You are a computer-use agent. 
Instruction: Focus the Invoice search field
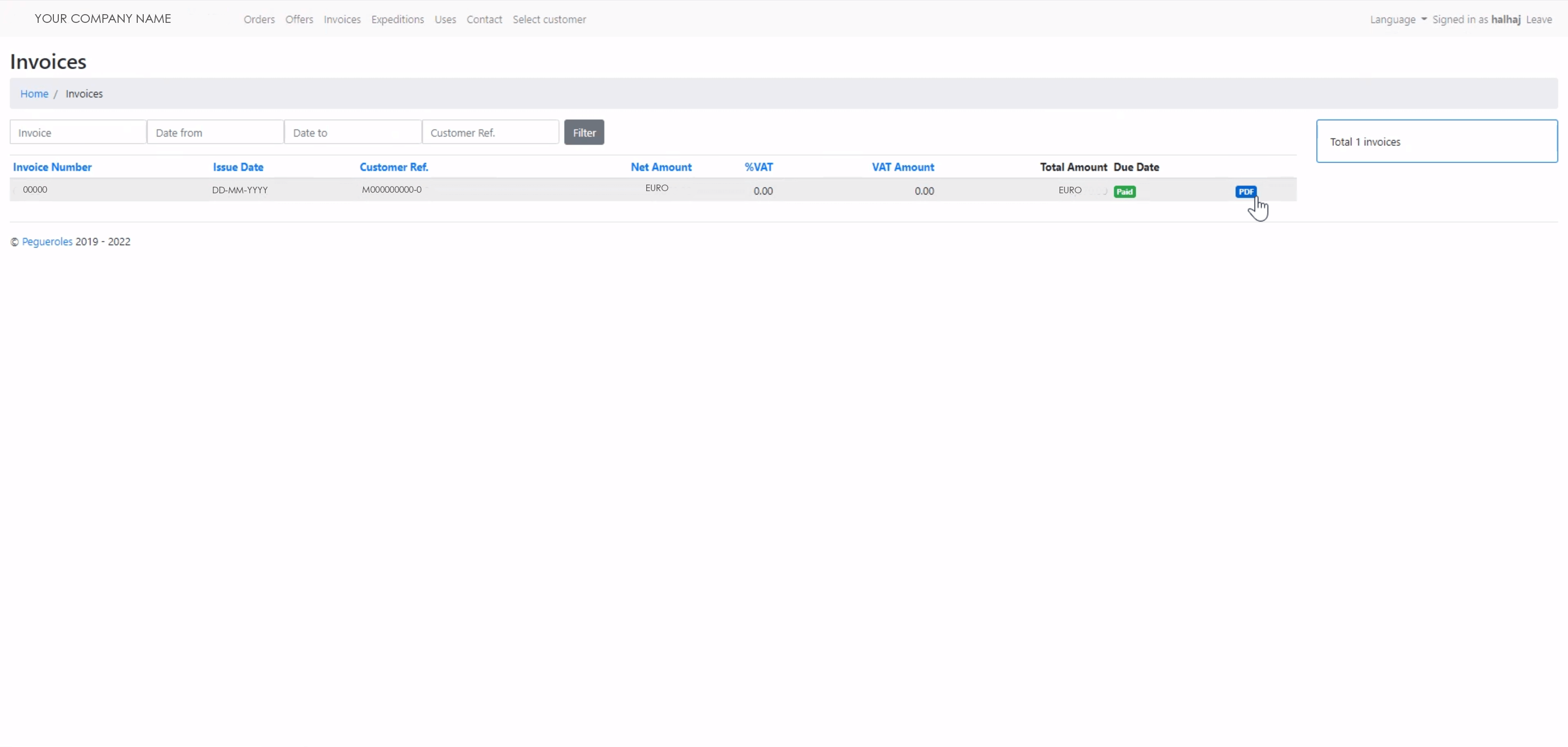click(x=78, y=133)
